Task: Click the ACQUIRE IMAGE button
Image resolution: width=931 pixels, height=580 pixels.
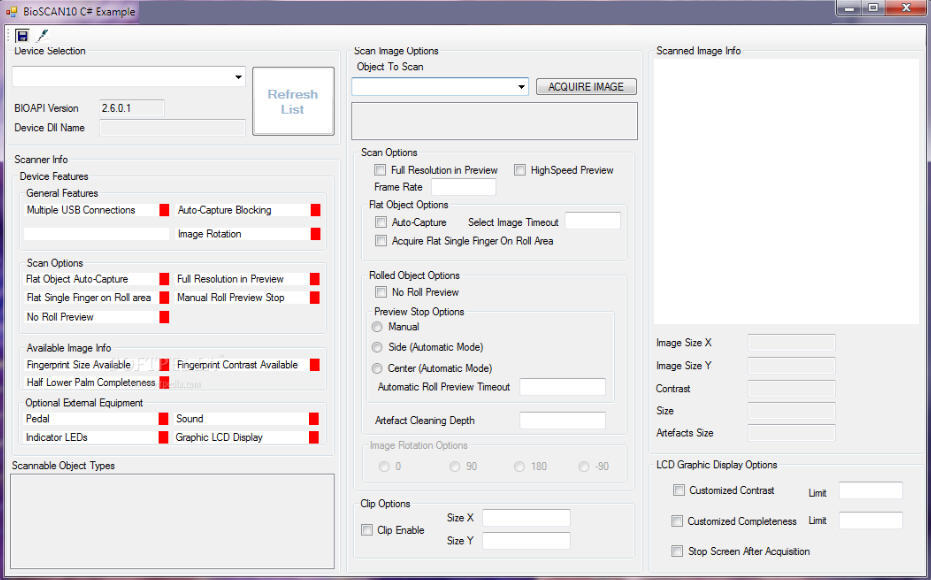Action: tap(585, 86)
